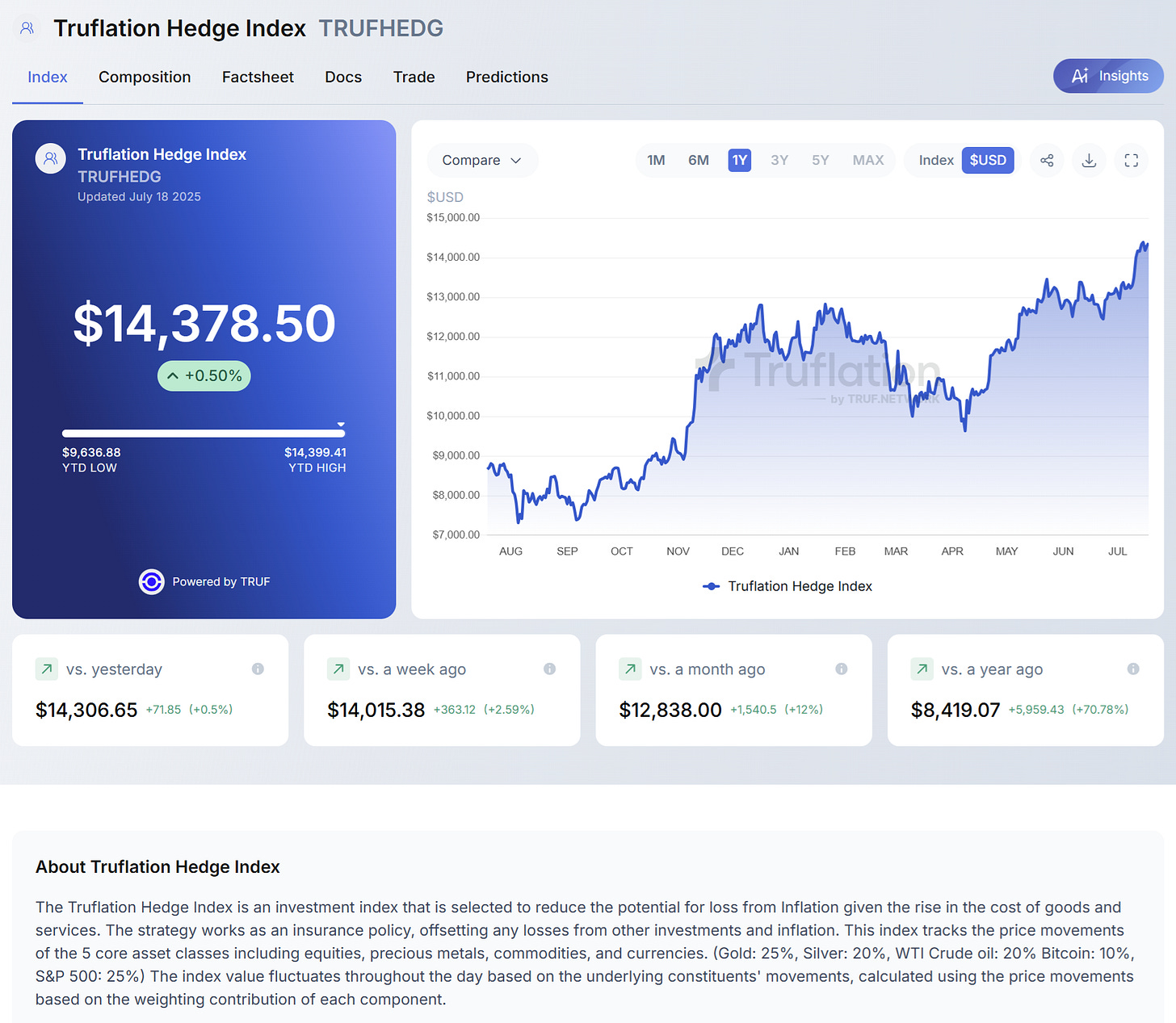Click the Truflation Hedge Index legend label
Screen dimensions: 1176x1023
pyautogui.click(x=800, y=586)
